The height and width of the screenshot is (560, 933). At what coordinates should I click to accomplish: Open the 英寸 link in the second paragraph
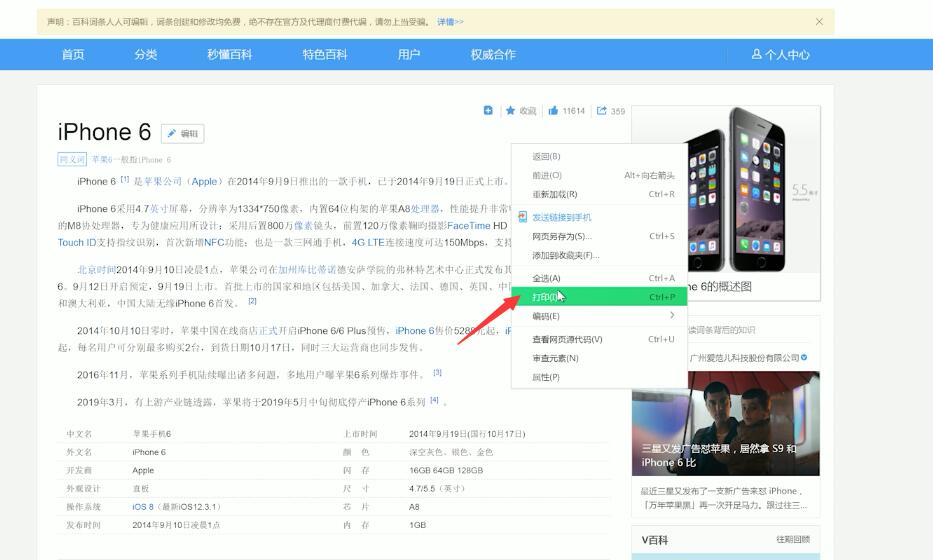pyautogui.click(x=159, y=209)
